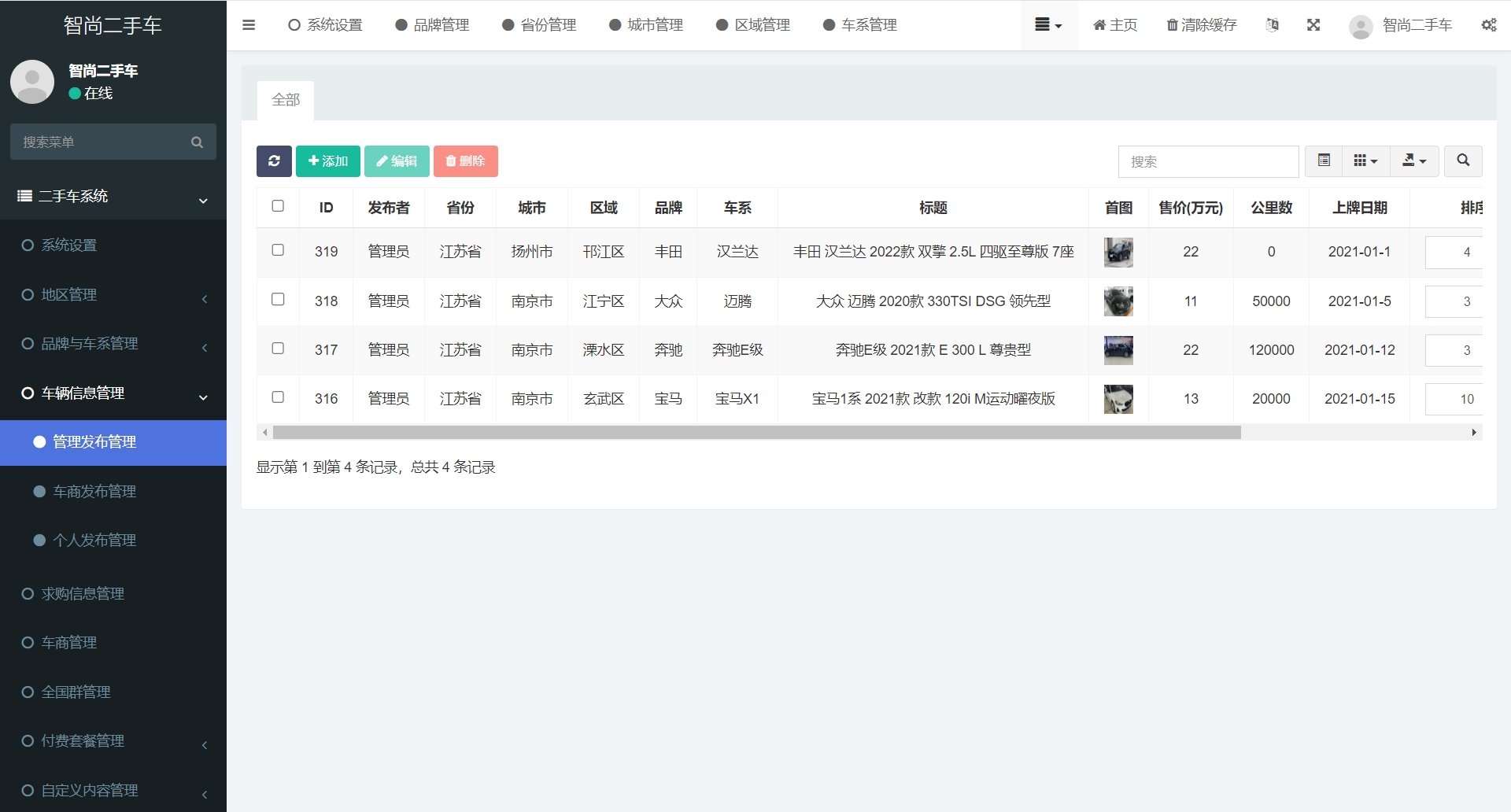Open the translate language icon in top bar

pos(1273,24)
